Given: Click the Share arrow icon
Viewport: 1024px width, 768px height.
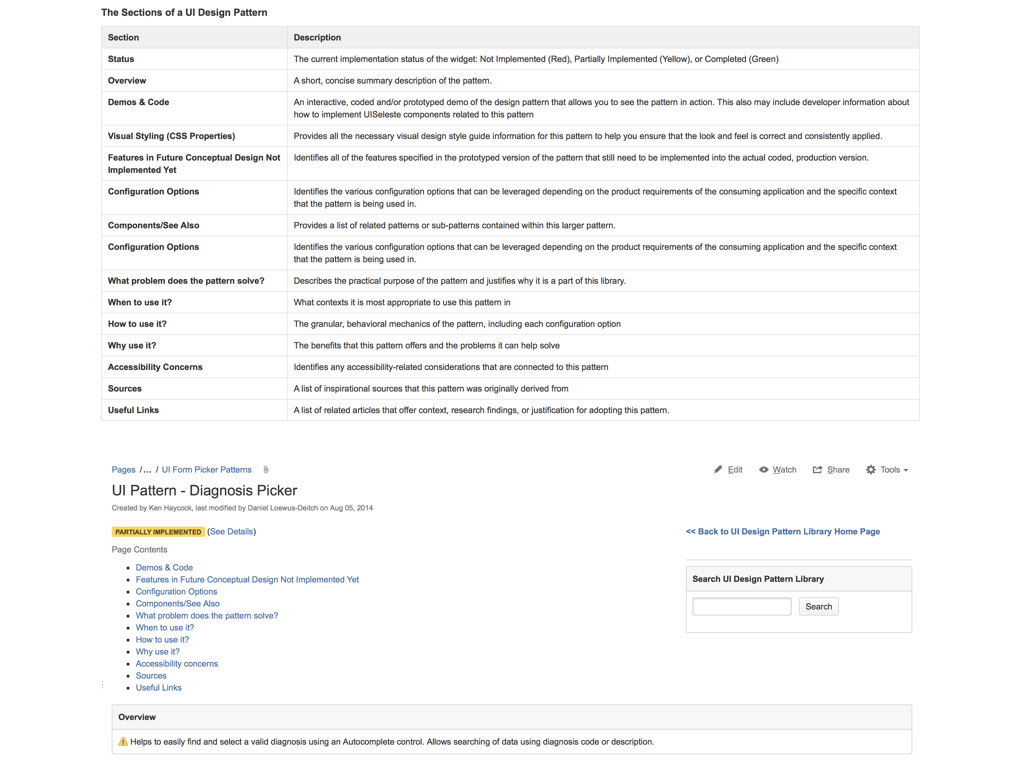Looking at the screenshot, I should point(817,470).
